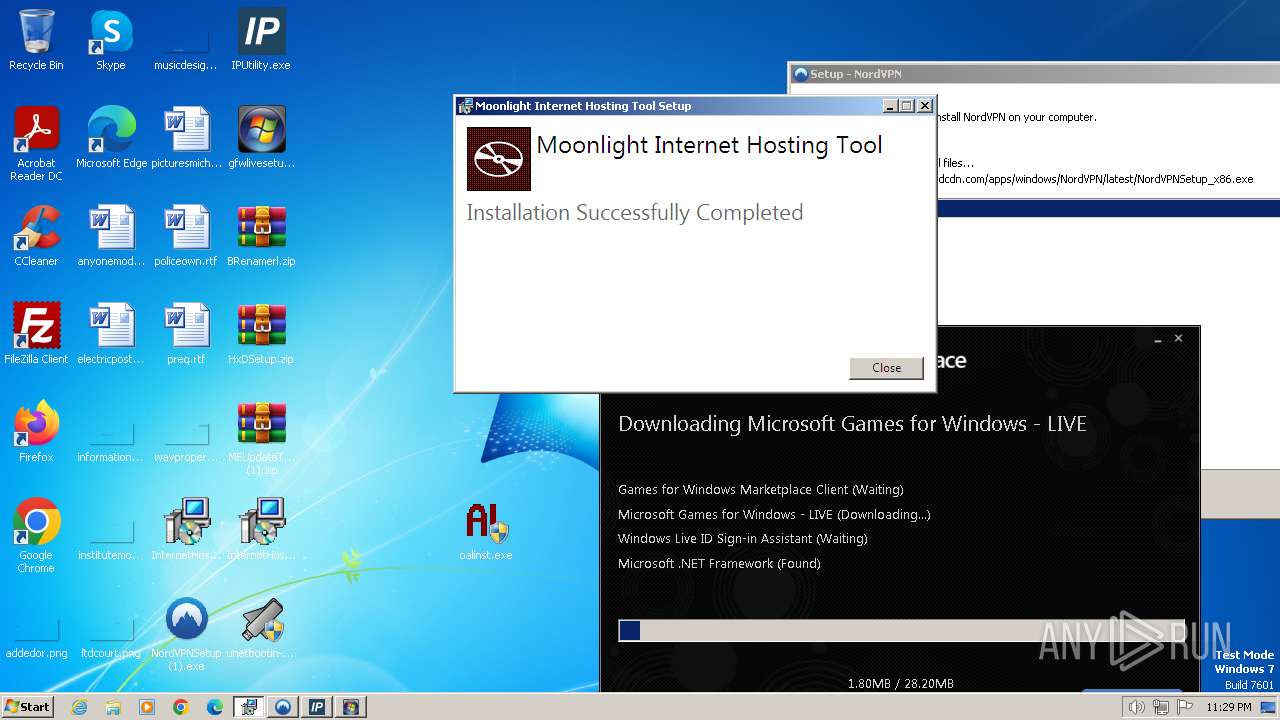Launch FileZilla Client shortcut

(36, 334)
